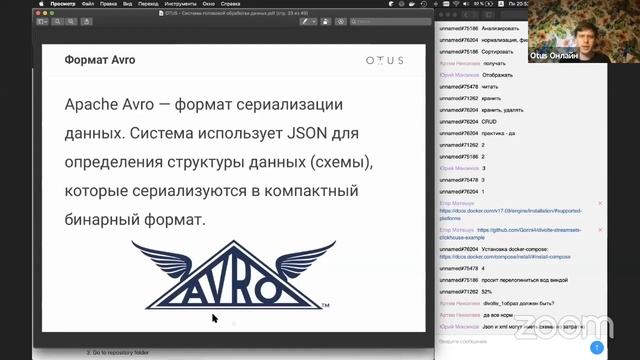Open the docs.docker.com engine installation link in chat
Image resolution: width=640 pixels, height=360 pixels.
tap(510, 215)
